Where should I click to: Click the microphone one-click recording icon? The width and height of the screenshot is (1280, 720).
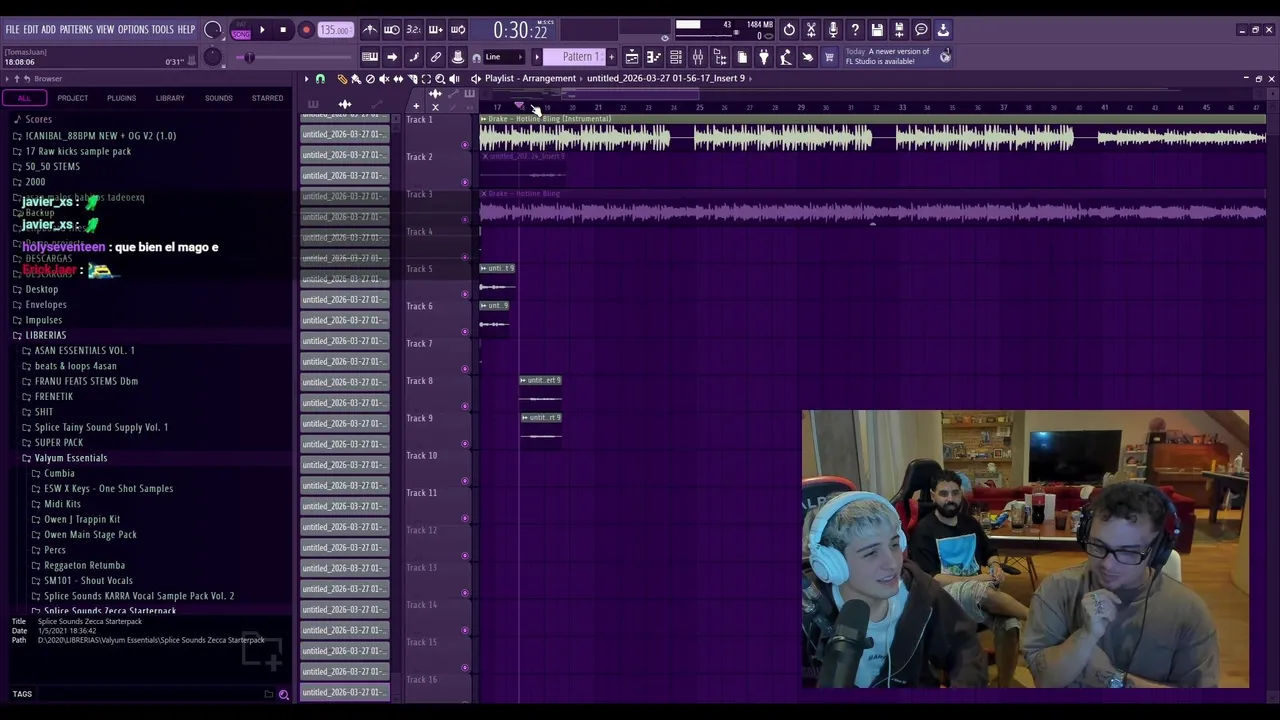click(833, 30)
